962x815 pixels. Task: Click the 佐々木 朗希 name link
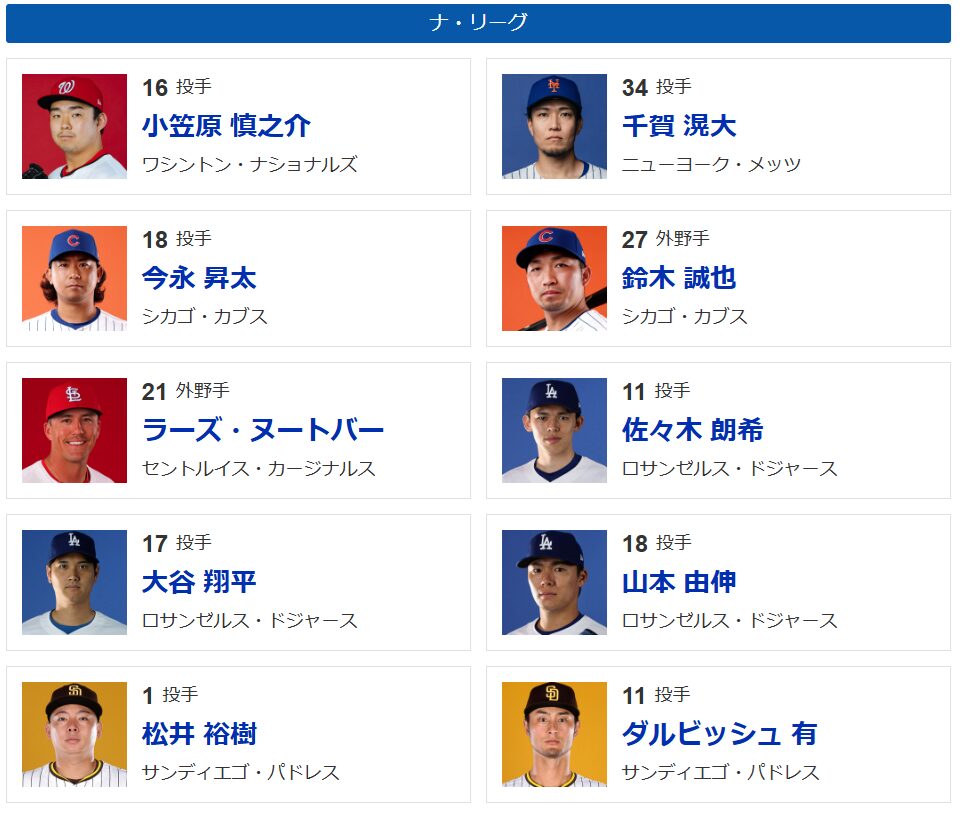692,430
